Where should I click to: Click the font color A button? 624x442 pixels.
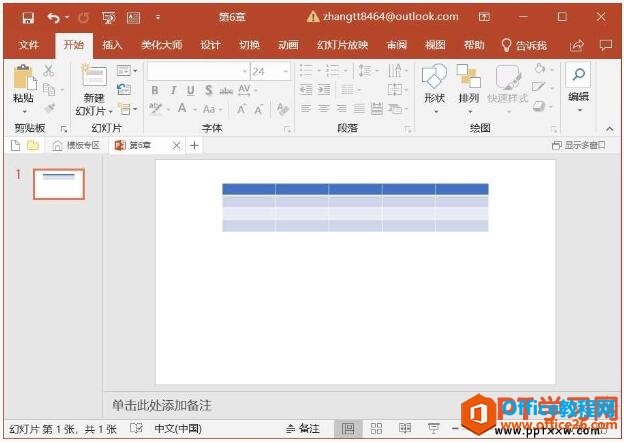[x=182, y=108]
